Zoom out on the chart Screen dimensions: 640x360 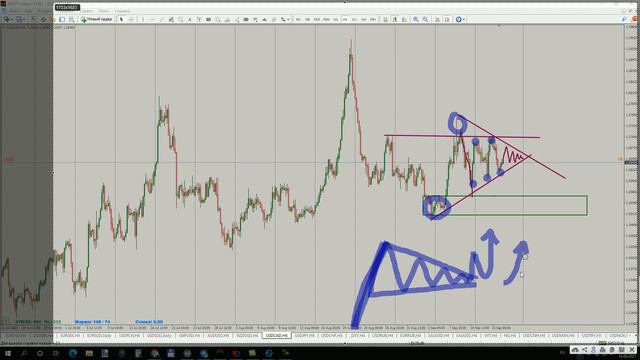[x=425, y=19]
